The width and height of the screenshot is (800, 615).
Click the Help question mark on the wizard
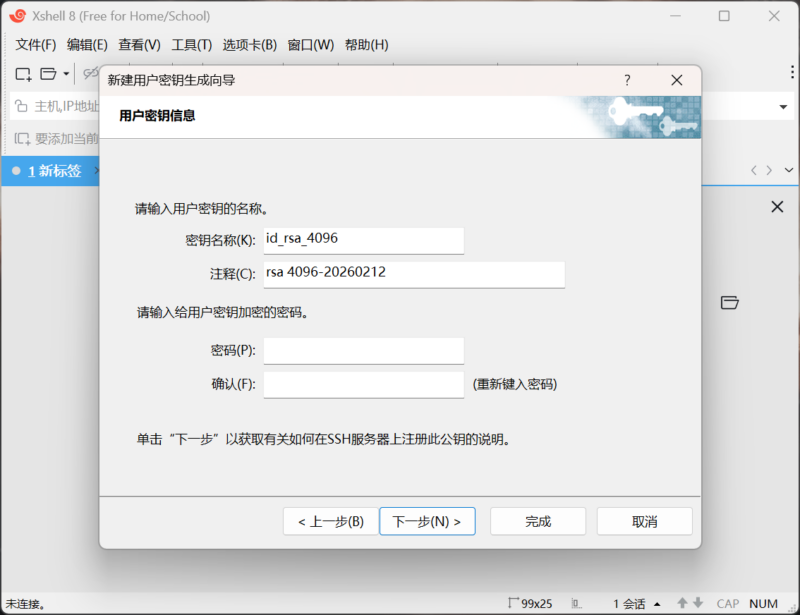point(627,80)
